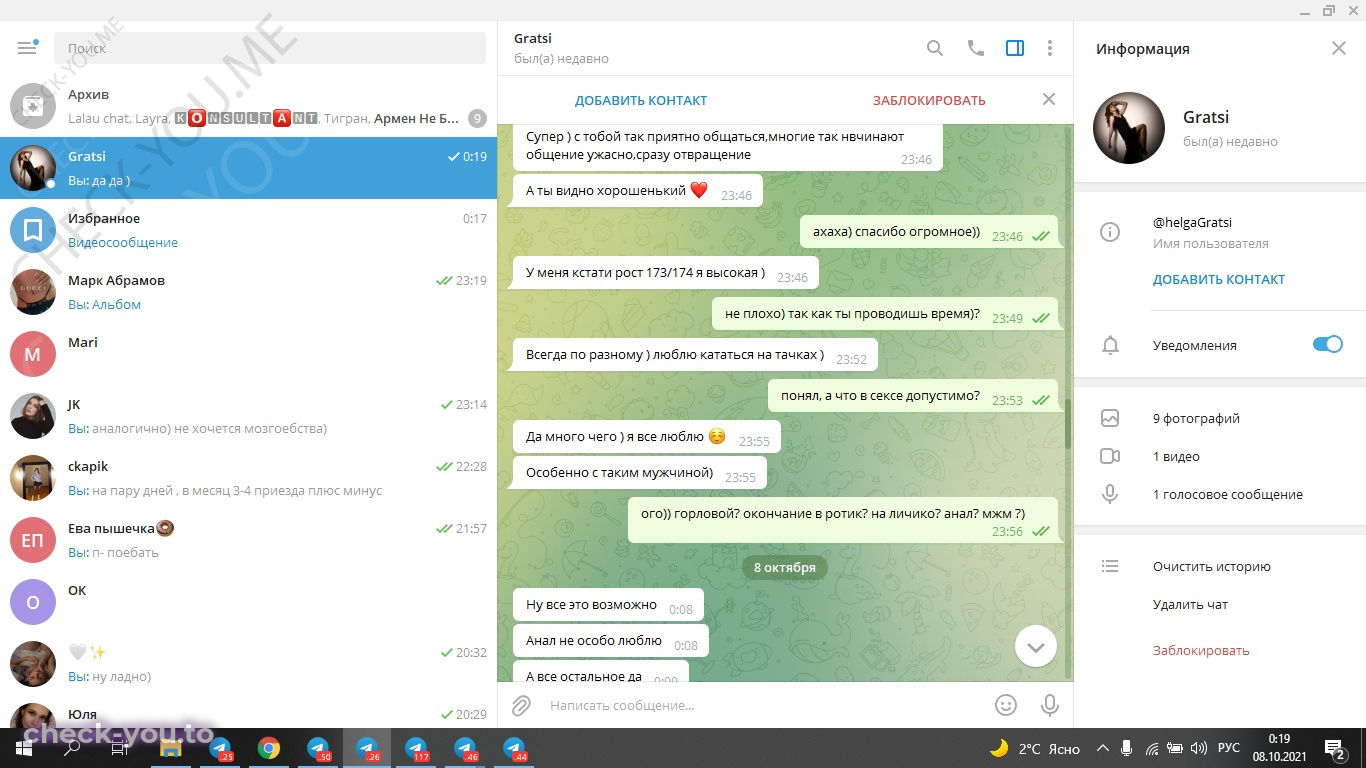Open the Юля conversation
The height and width of the screenshot is (768, 1366).
[x=248, y=712]
